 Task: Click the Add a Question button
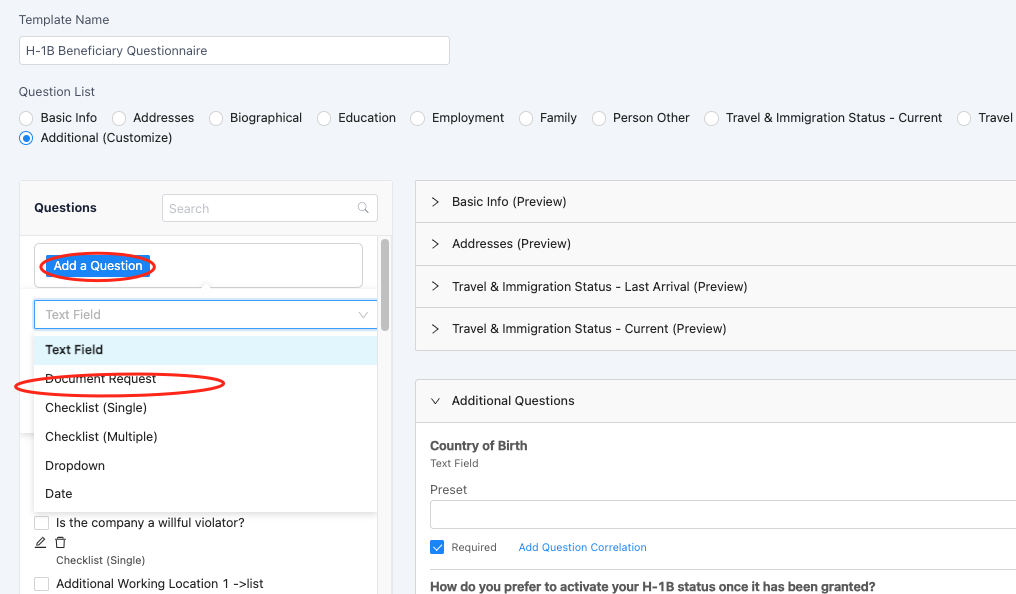click(x=98, y=266)
